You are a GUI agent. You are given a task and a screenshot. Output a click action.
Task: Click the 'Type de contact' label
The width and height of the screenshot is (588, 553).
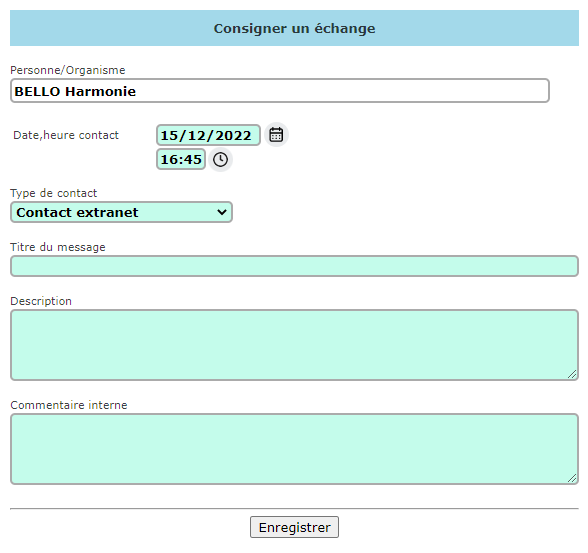pyautogui.click(x=54, y=193)
